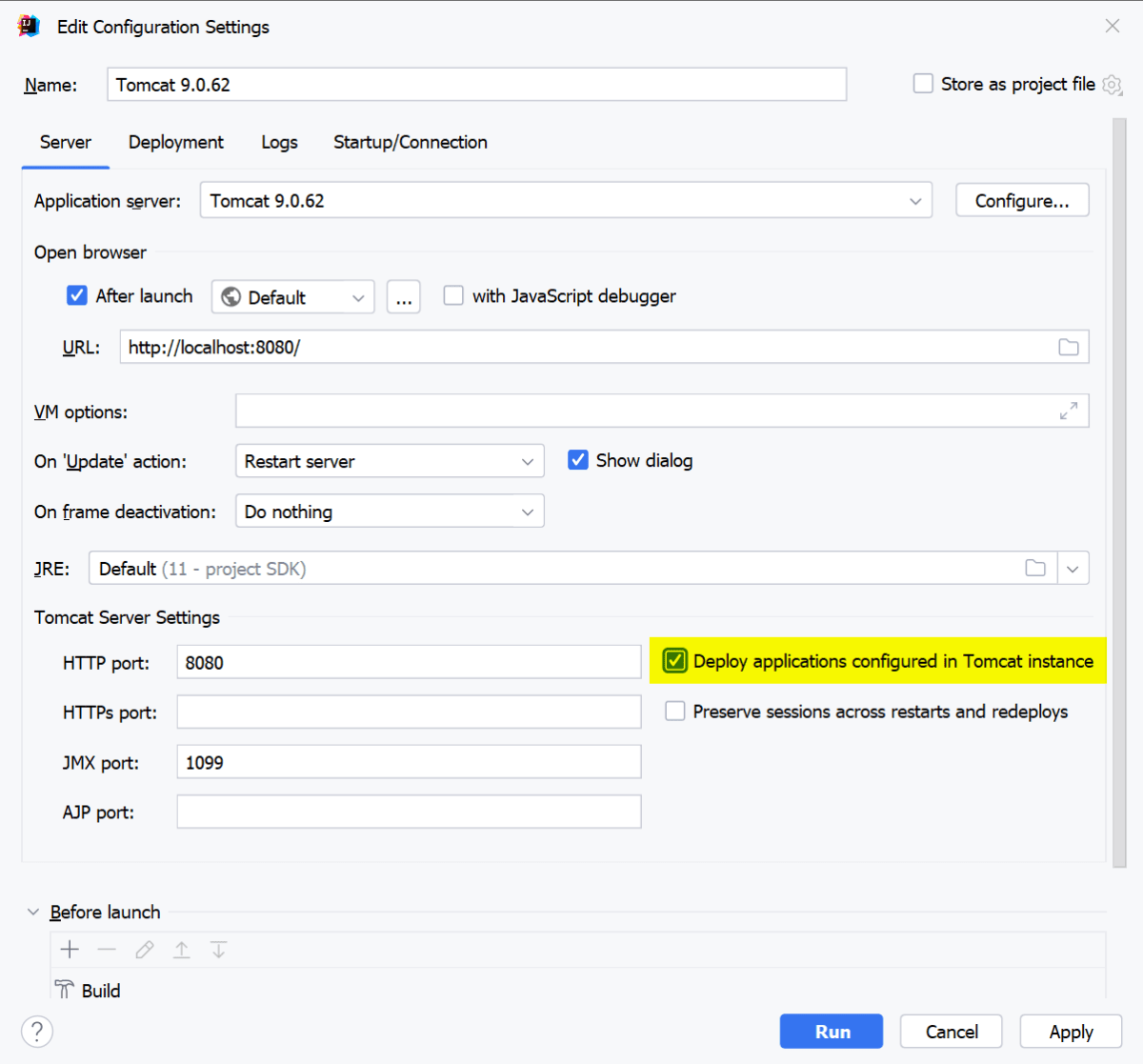1143x1064 pixels.
Task: Switch to the Logs tab
Action: tap(279, 142)
